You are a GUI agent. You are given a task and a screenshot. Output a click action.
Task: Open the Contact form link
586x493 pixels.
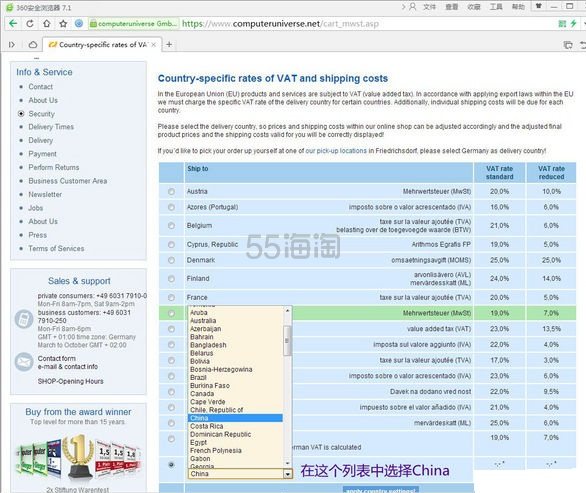coord(56,358)
